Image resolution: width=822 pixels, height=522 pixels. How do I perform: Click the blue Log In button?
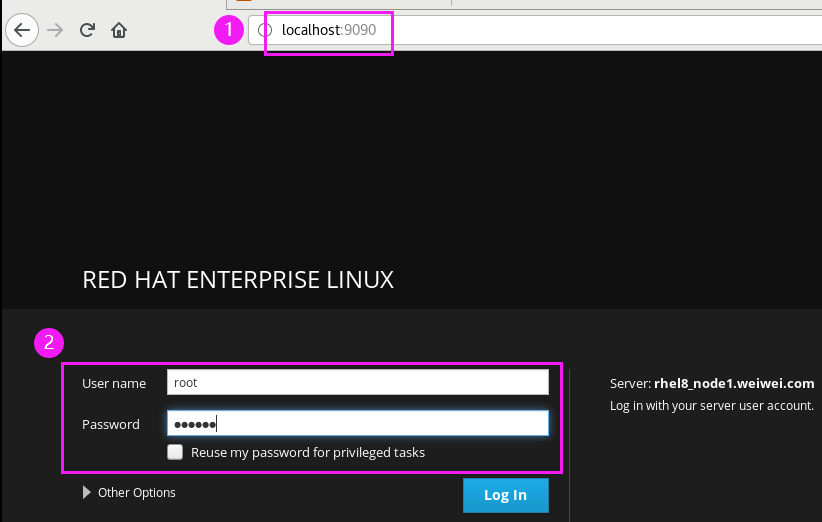coord(505,495)
